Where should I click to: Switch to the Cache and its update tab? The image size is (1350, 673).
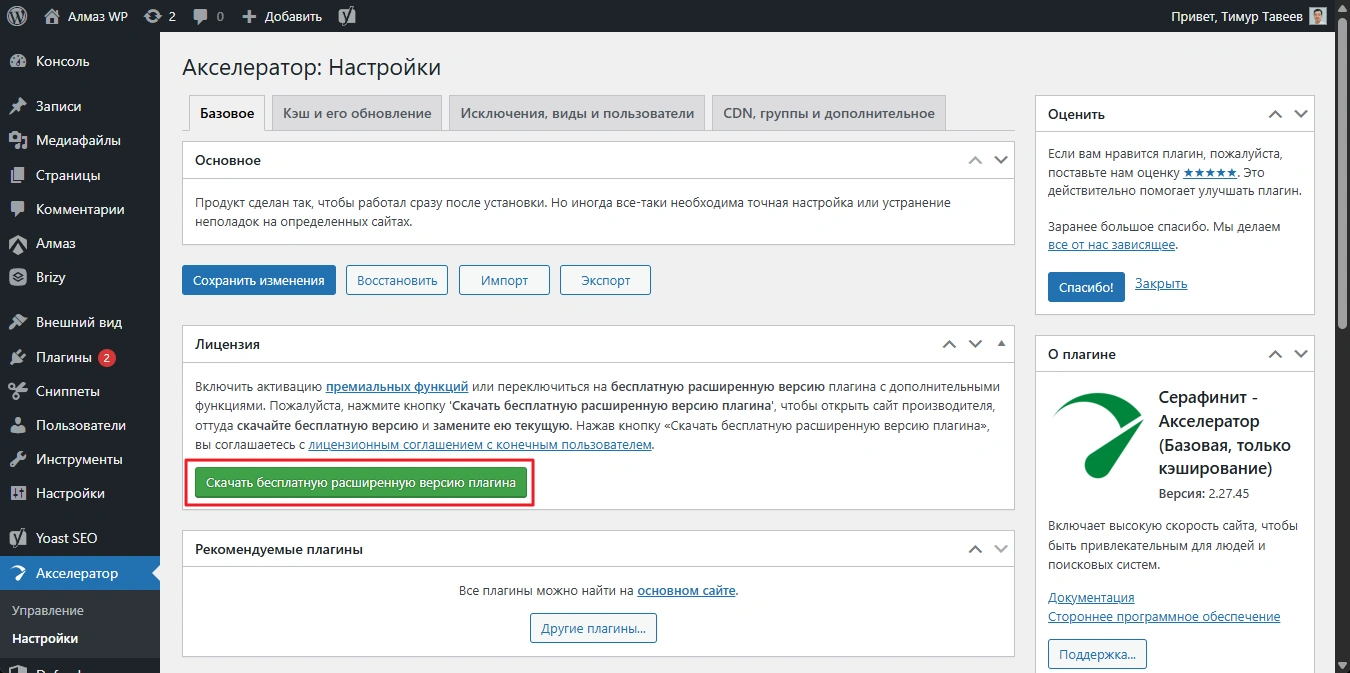[x=357, y=113]
